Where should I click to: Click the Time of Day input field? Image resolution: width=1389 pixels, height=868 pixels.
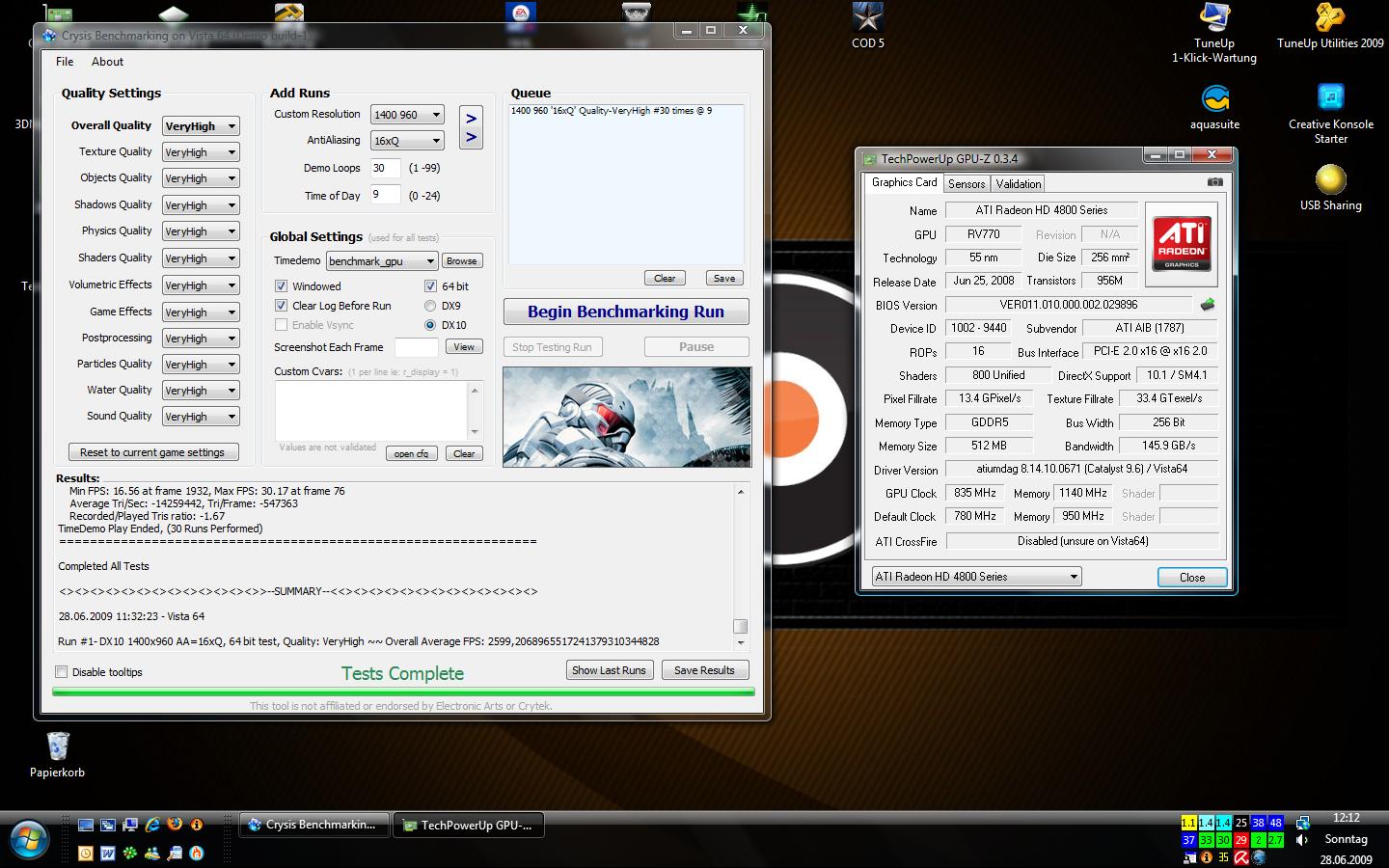point(386,195)
